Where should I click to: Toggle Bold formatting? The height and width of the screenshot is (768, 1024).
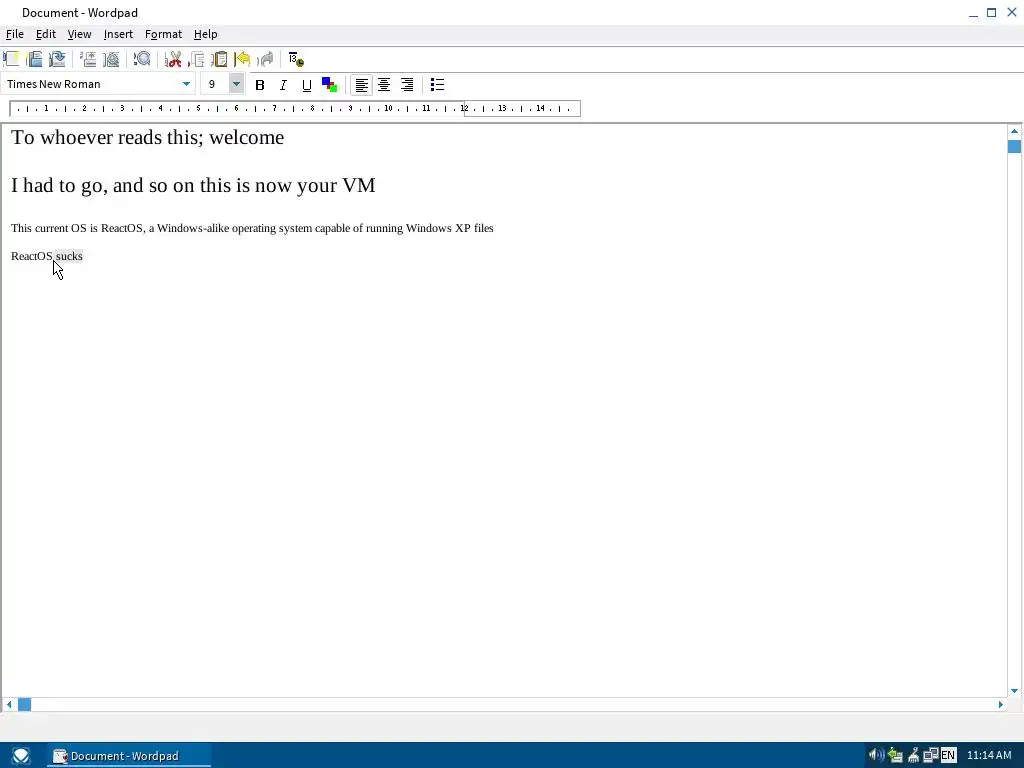point(260,85)
